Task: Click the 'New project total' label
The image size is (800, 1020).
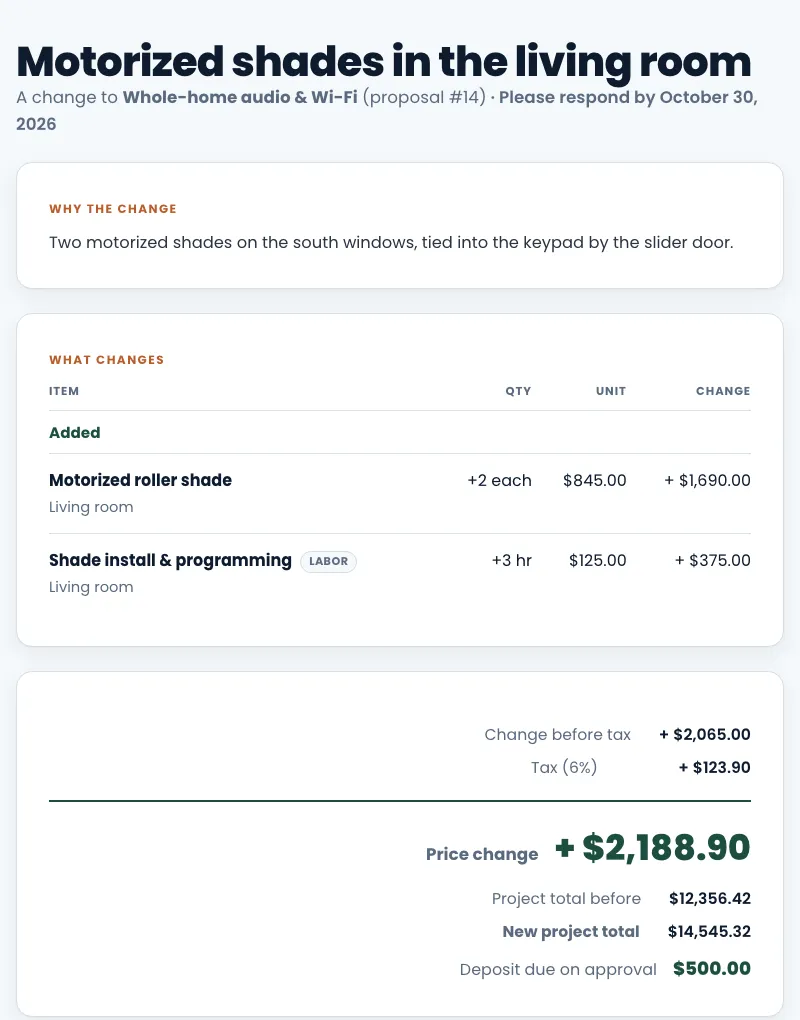Action: click(x=571, y=932)
